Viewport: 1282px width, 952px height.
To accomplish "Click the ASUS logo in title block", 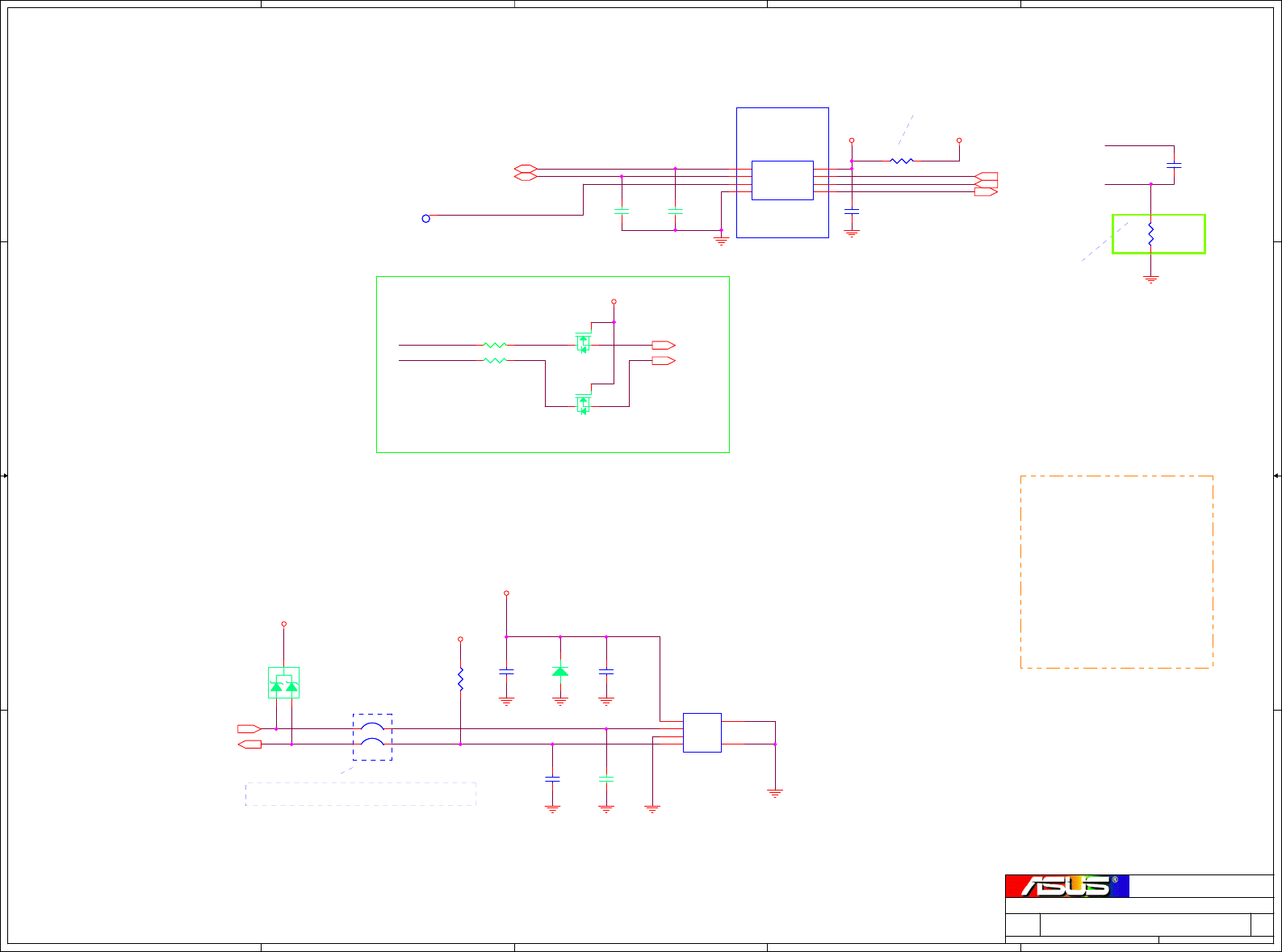I will coord(1067,886).
